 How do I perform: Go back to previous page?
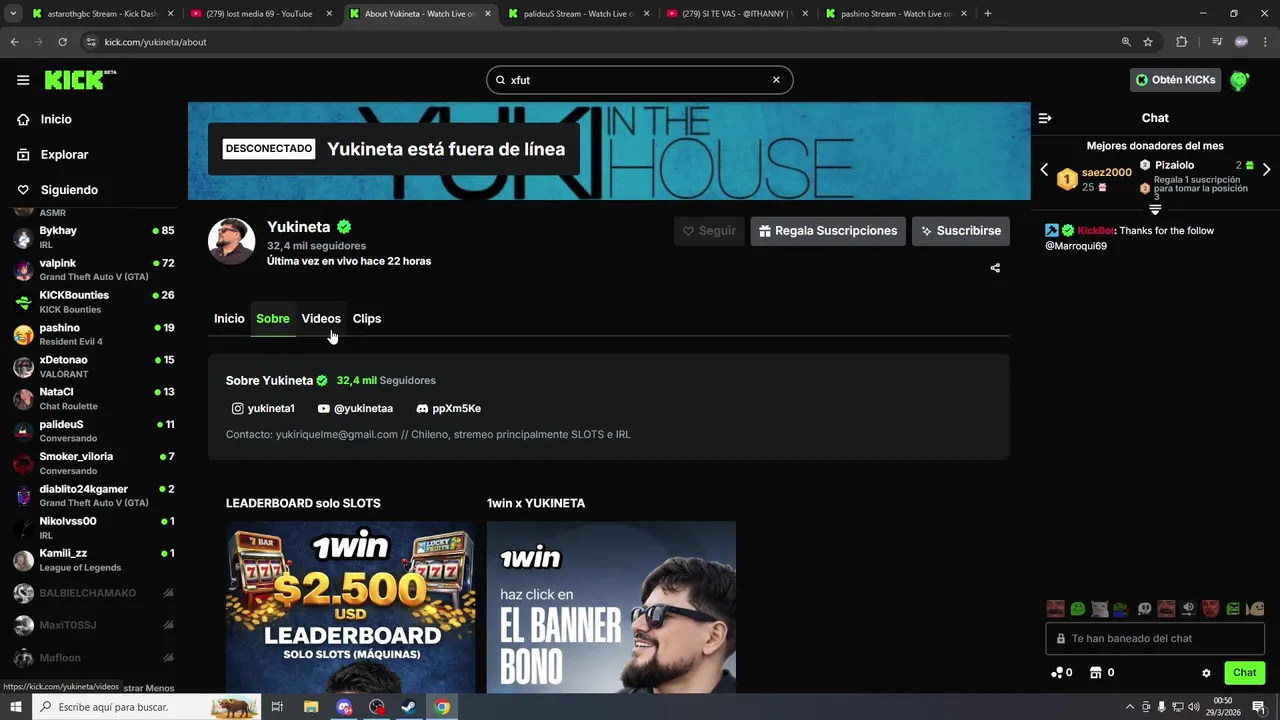click(14, 42)
